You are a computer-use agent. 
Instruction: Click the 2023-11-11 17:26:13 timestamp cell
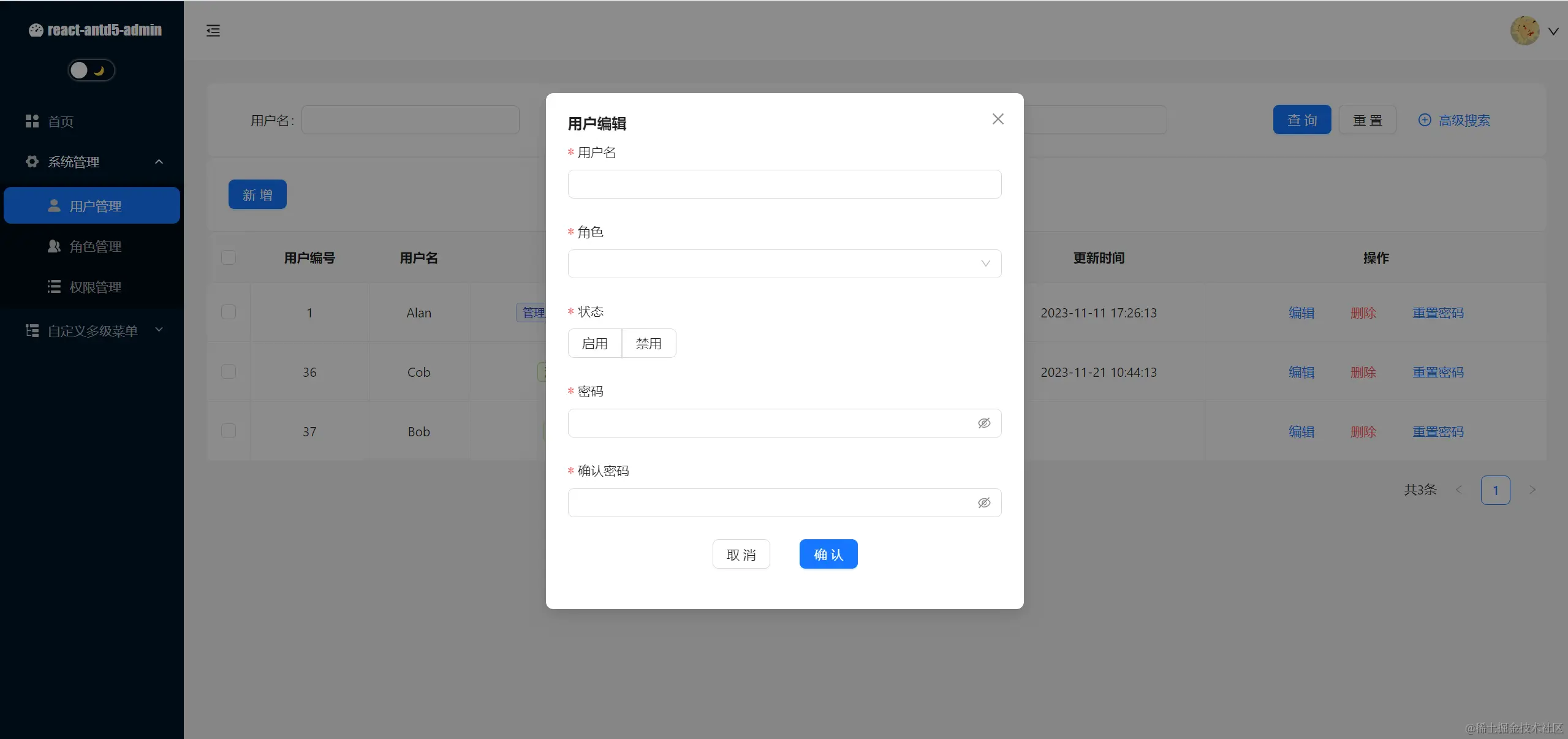click(x=1099, y=313)
